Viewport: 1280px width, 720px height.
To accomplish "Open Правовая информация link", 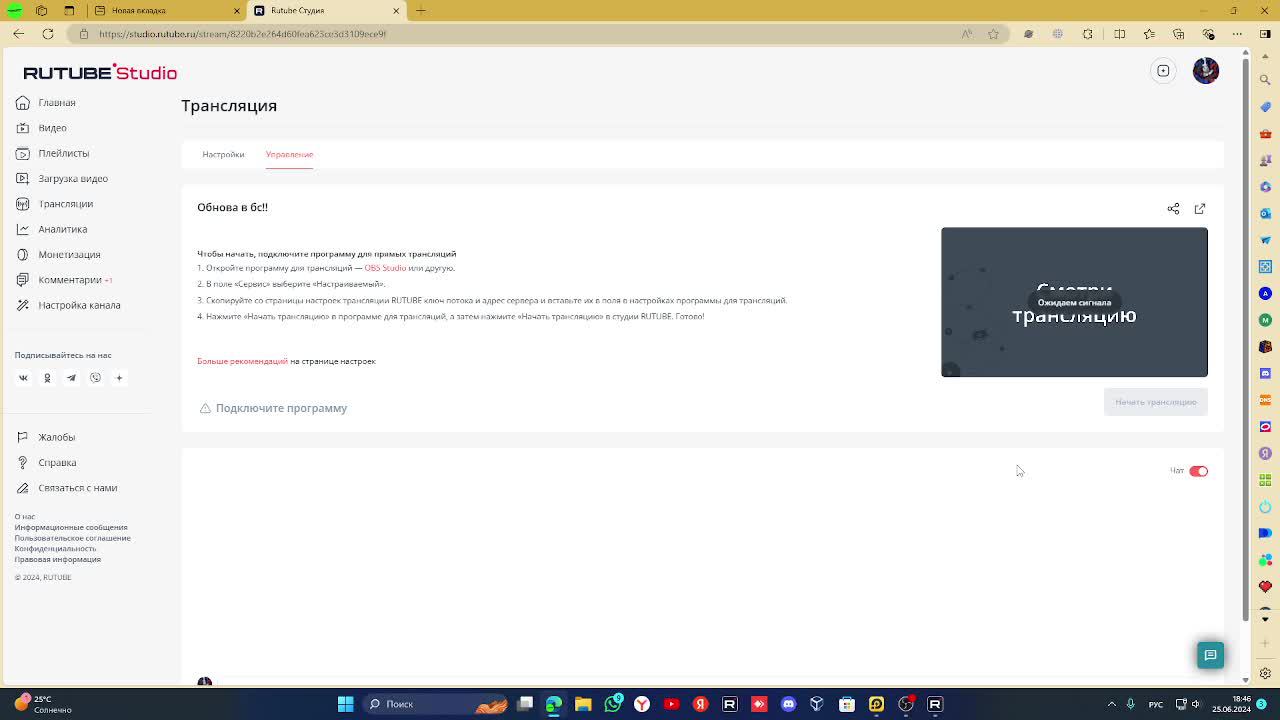I will (x=58, y=560).
